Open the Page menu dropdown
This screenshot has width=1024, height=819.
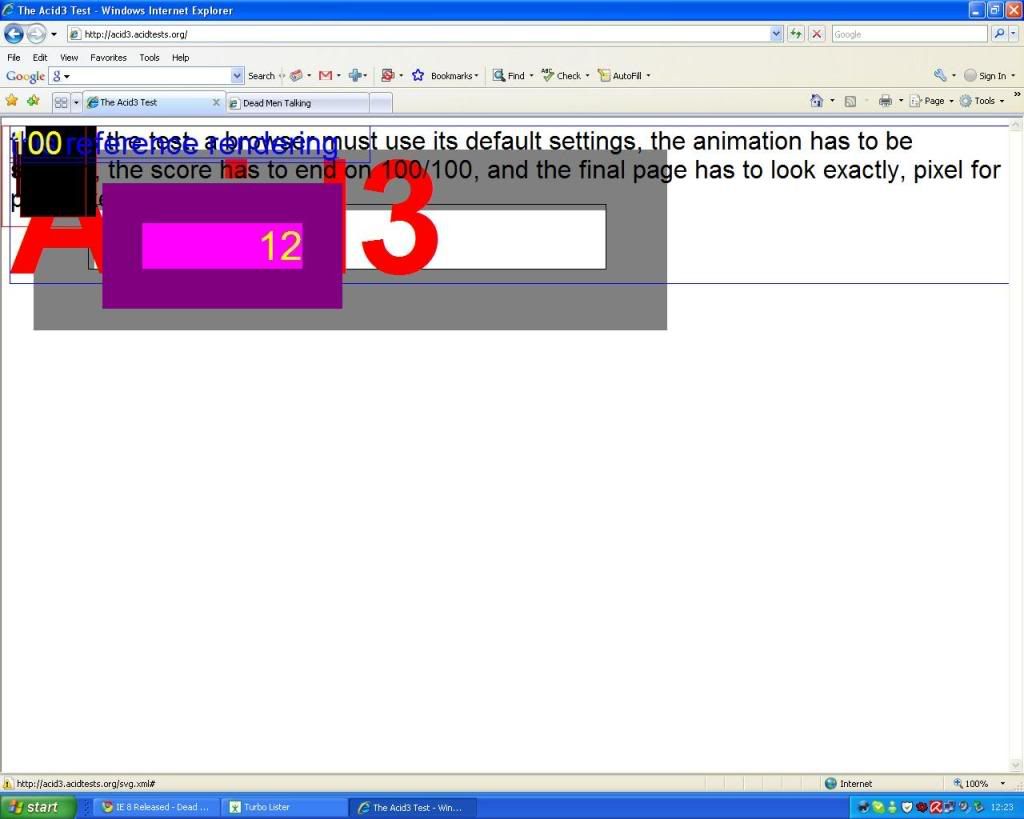(933, 101)
